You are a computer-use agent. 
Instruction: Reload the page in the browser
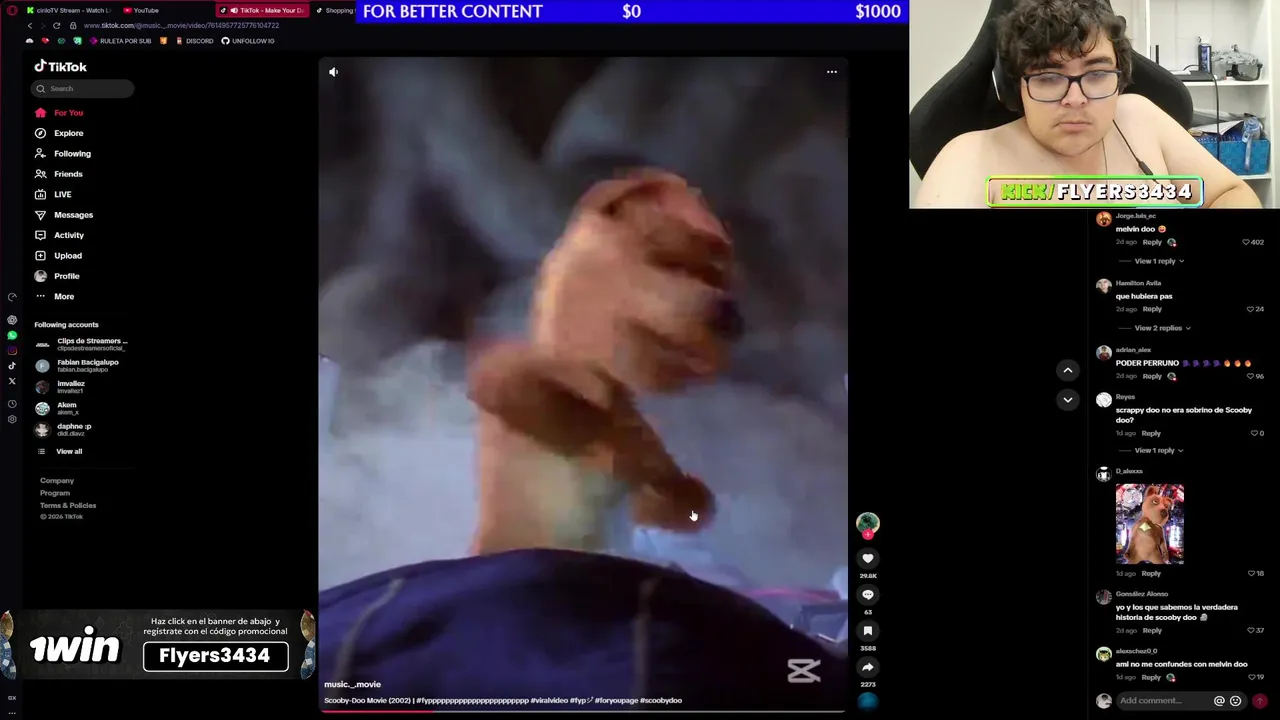57,25
